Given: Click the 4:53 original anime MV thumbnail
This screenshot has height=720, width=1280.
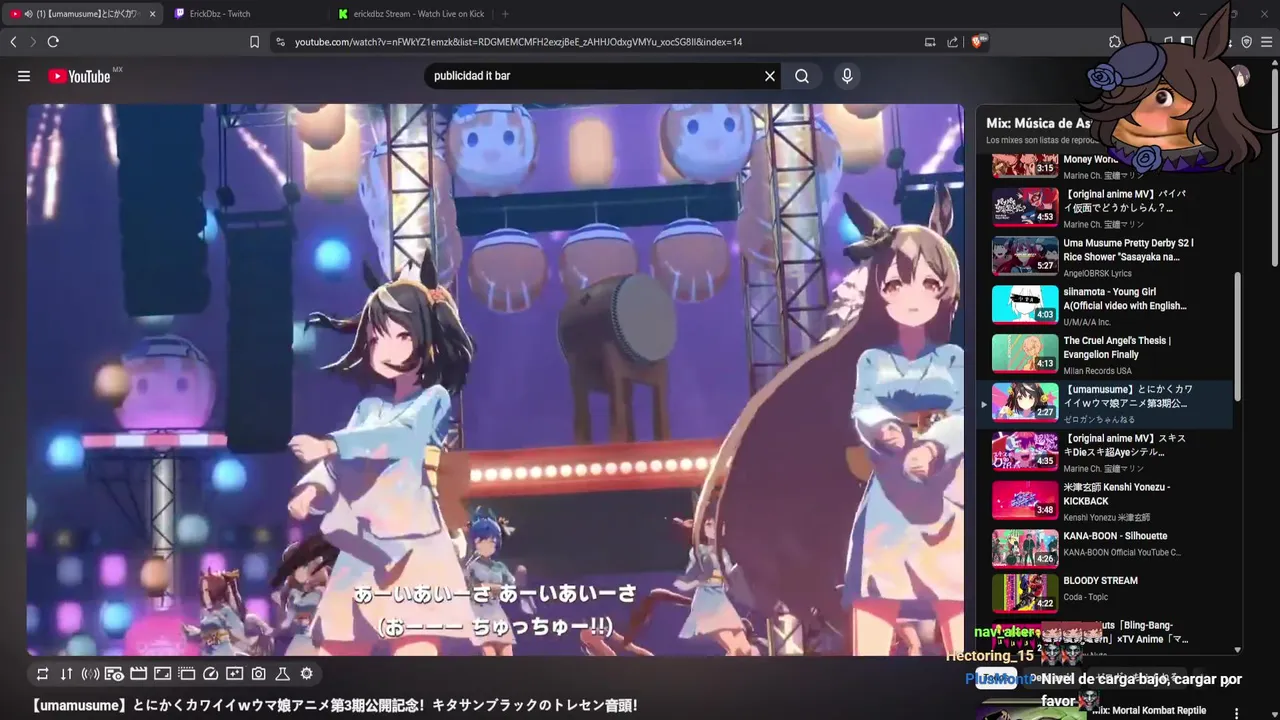Looking at the screenshot, I should pyautogui.click(x=1025, y=207).
